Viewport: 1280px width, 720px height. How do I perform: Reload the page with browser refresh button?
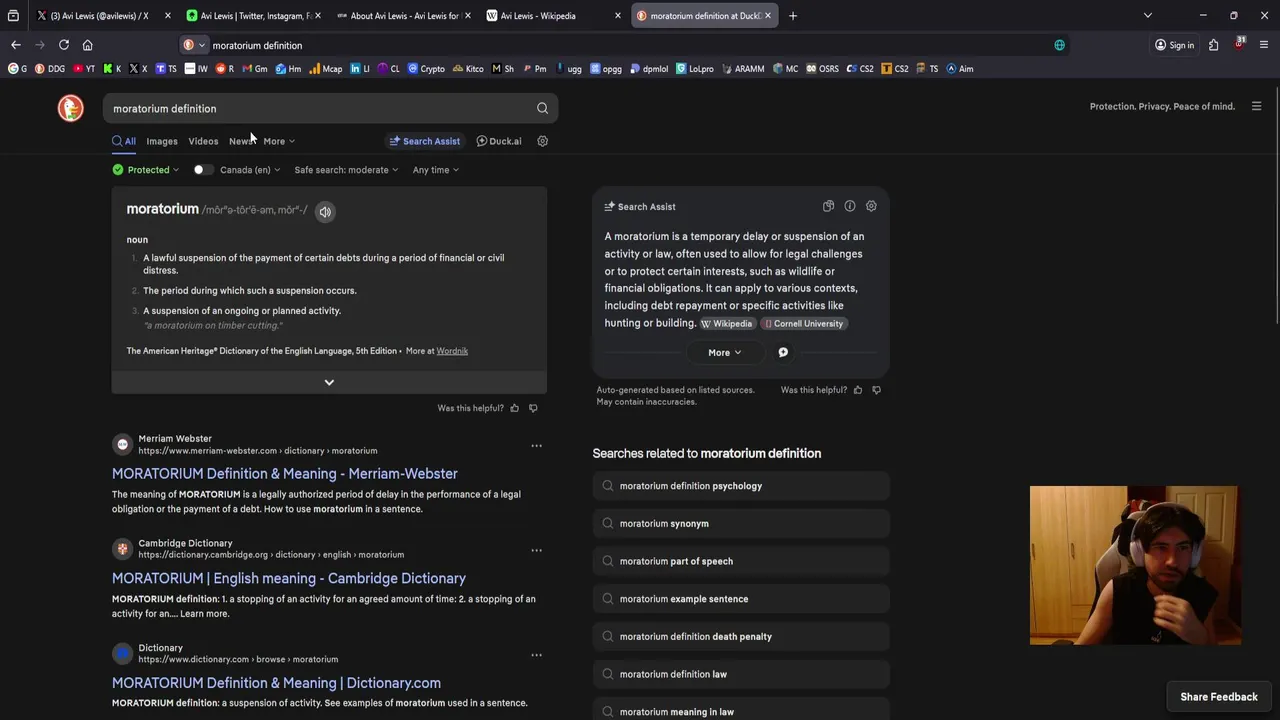(64, 45)
